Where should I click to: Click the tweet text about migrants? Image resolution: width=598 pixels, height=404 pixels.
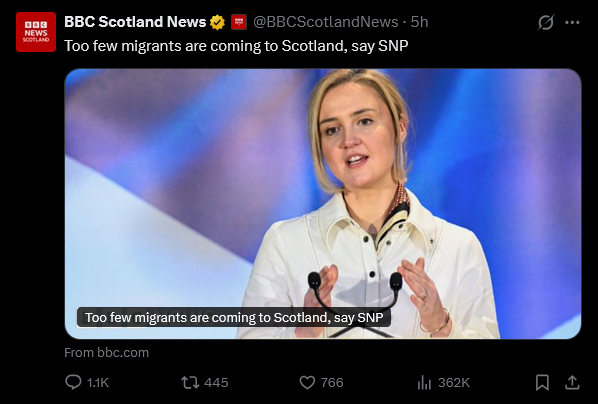(236, 46)
